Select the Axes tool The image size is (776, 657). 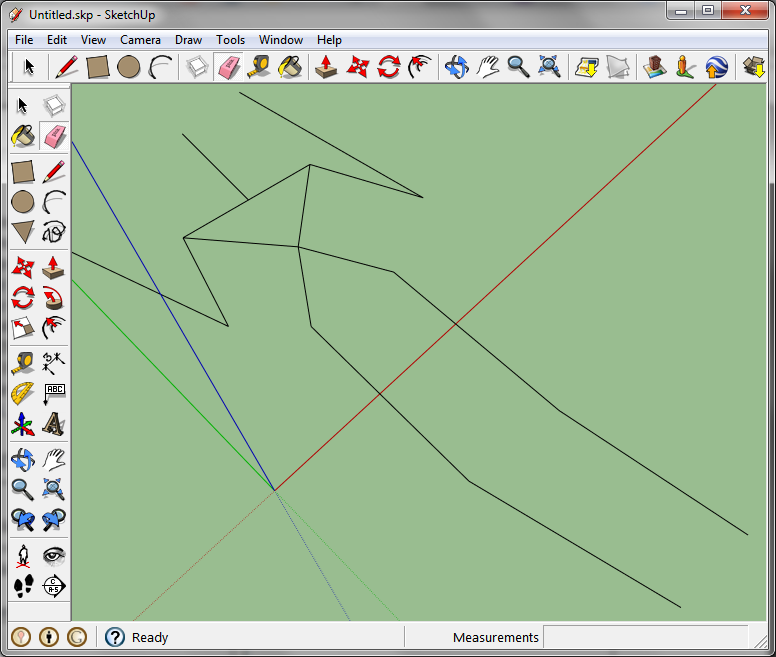pos(23,424)
